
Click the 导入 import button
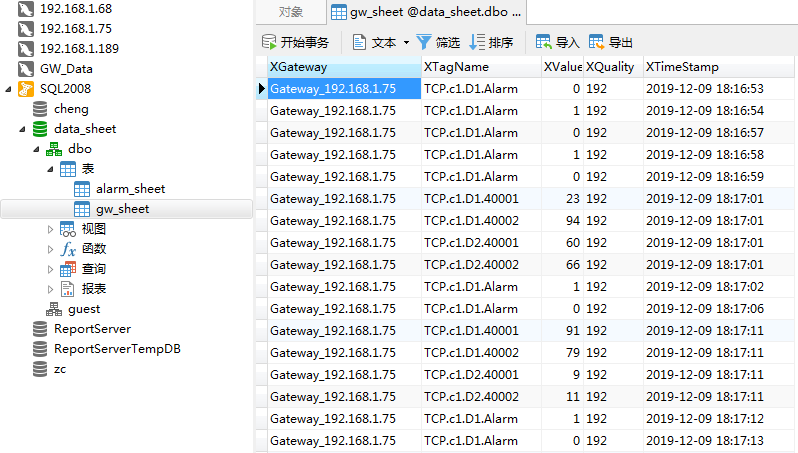point(557,42)
